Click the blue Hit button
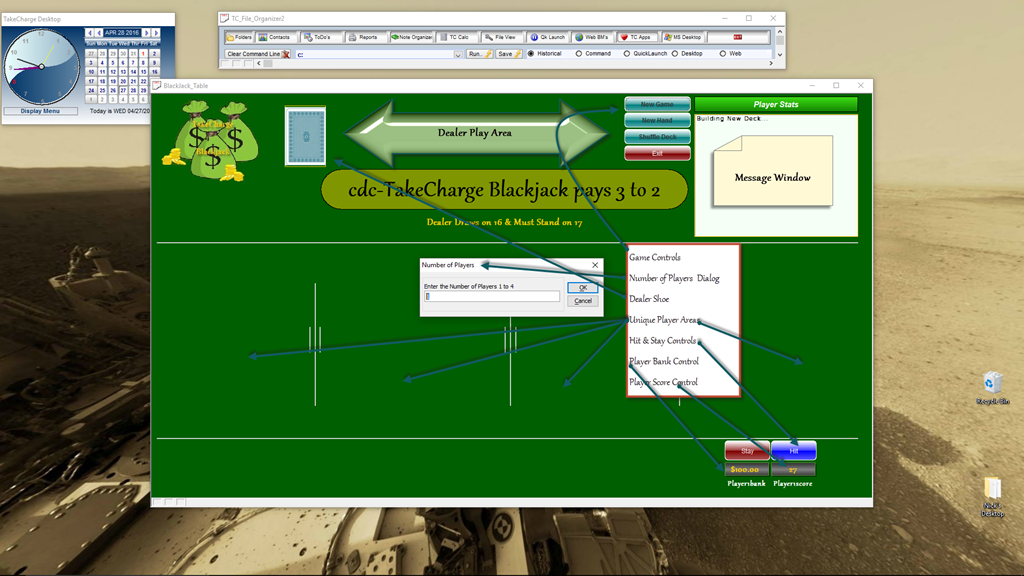1024x576 pixels. click(x=793, y=451)
